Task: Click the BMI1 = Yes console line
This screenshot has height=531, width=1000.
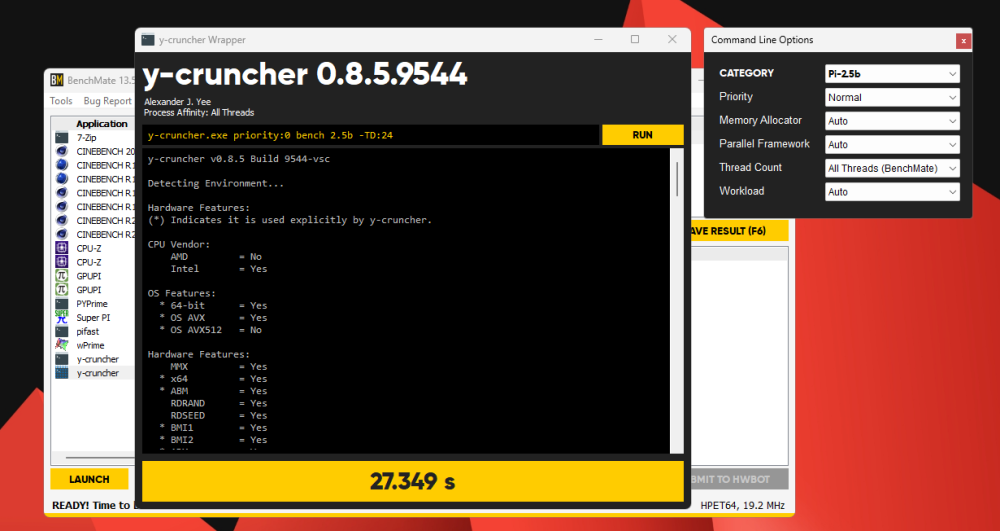Action: click(x=214, y=428)
